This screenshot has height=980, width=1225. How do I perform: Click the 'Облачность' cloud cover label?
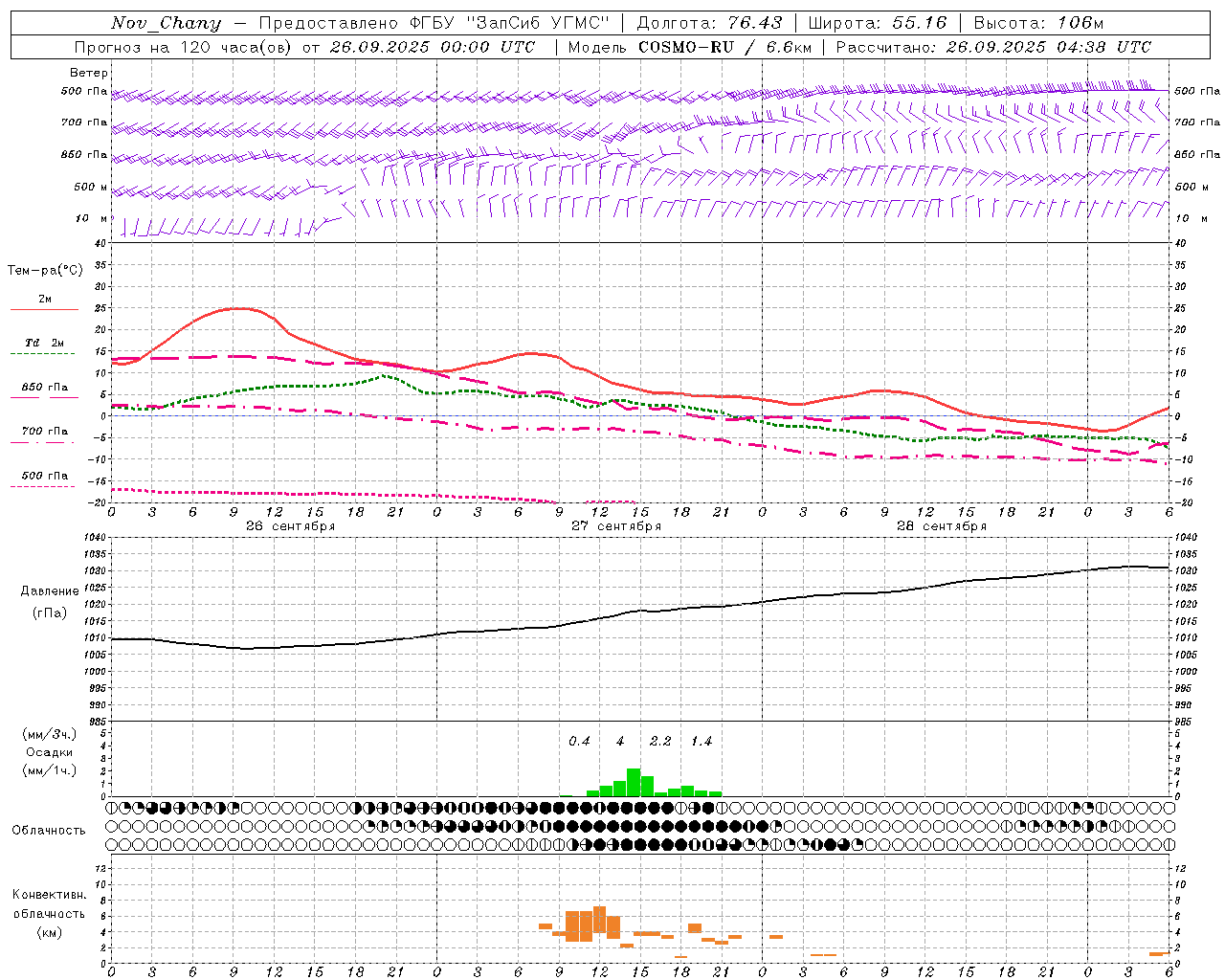point(49,831)
